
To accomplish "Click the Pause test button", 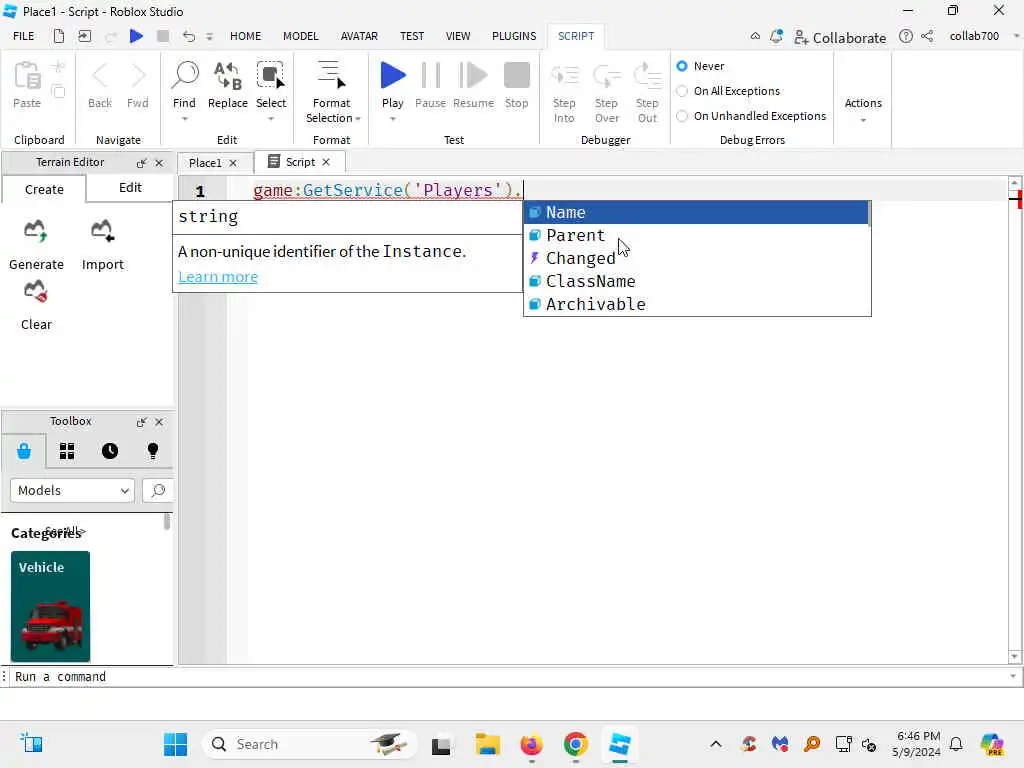I will click(x=430, y=76).
